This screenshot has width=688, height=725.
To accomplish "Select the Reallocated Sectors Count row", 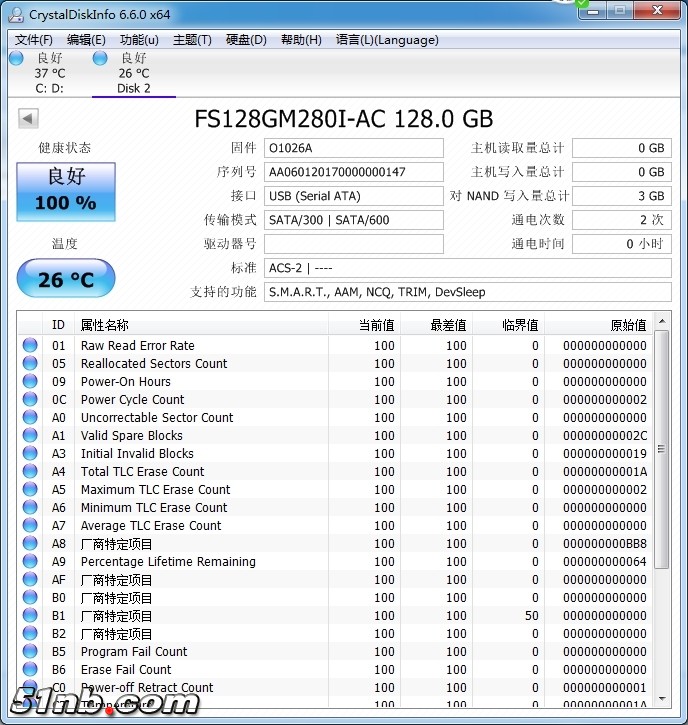I will (154, 364).
